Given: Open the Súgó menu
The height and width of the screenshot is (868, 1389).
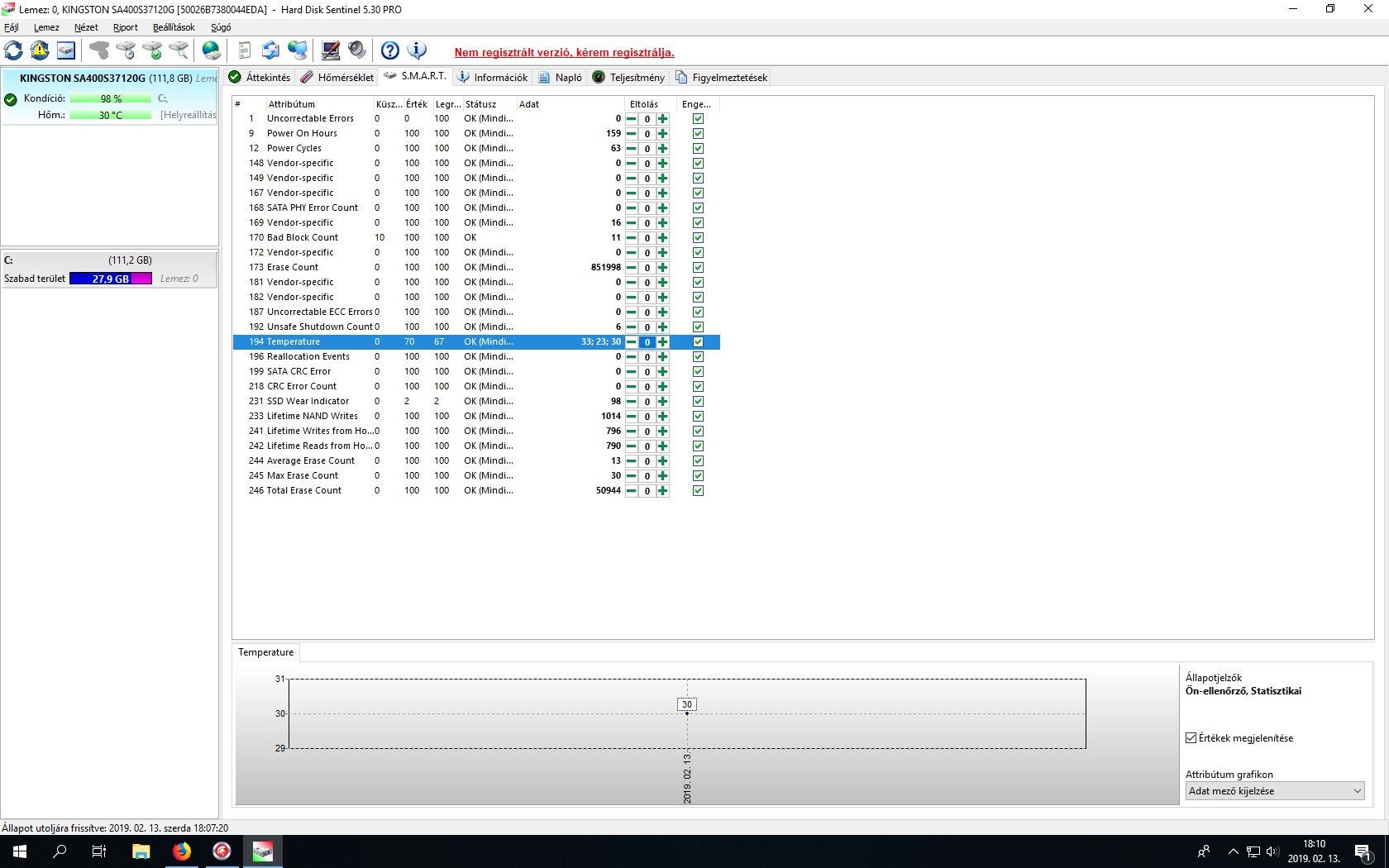Looking at the screenshot, I should [221, 27].
